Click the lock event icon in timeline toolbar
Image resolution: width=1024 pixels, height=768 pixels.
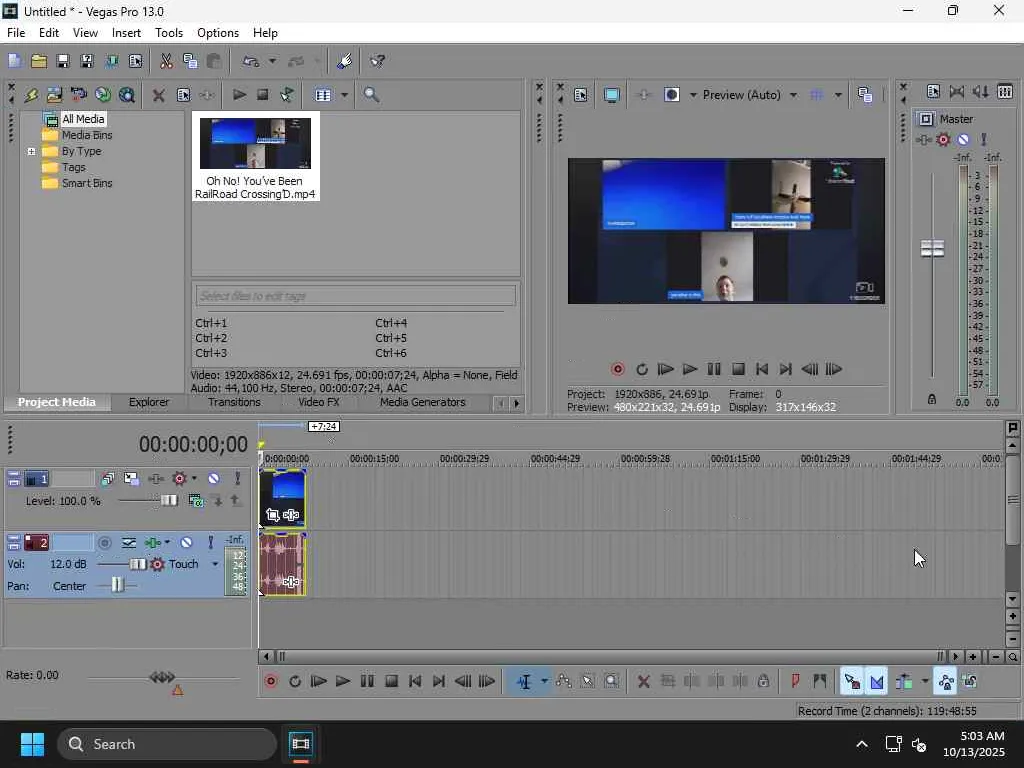(x=763, y=682)
